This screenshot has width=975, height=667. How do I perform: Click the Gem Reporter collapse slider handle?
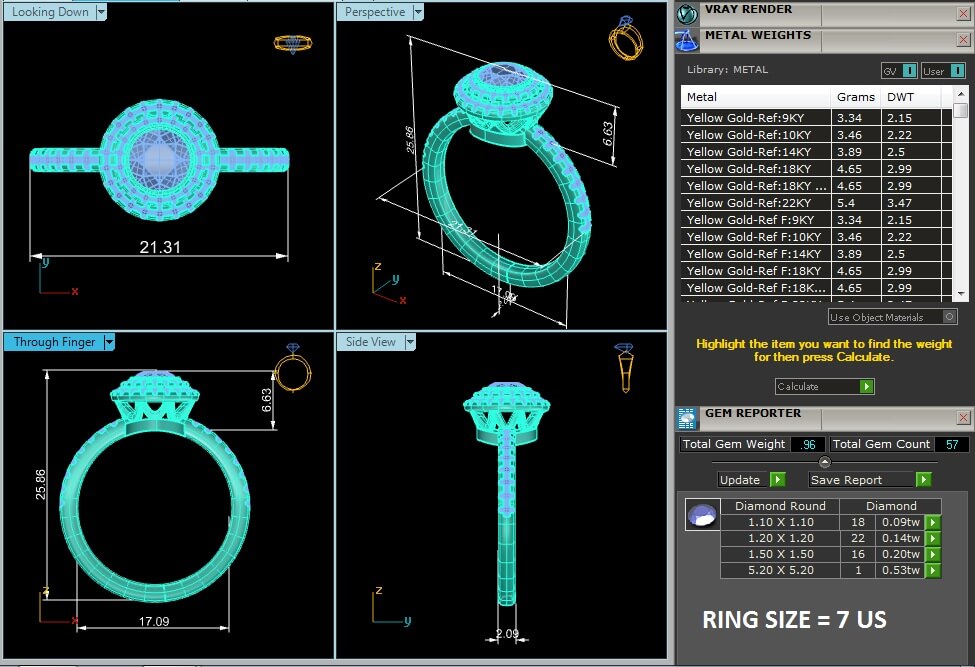pos(824,461)
